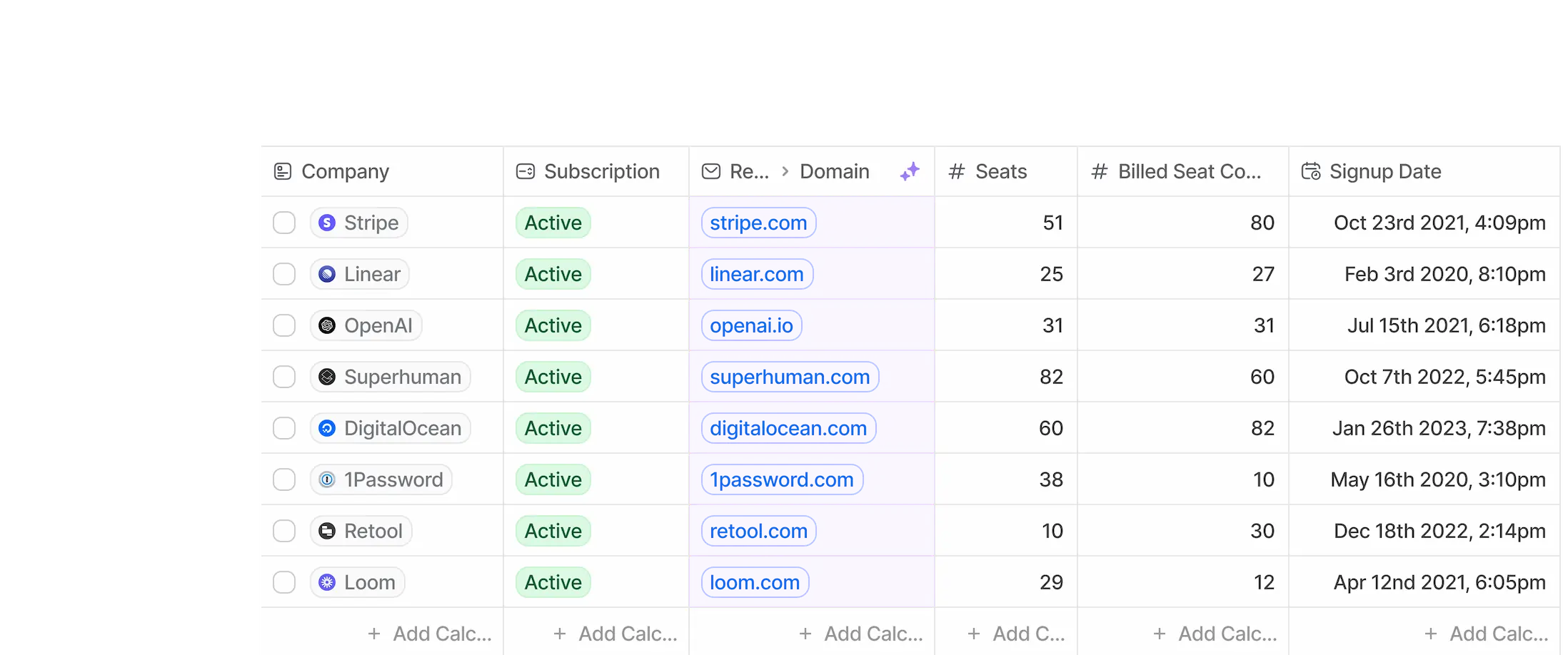The height and width of the screenshot is (655, 1568).
Task: Click the Signup Date column header
Action: click(1384, 171)
